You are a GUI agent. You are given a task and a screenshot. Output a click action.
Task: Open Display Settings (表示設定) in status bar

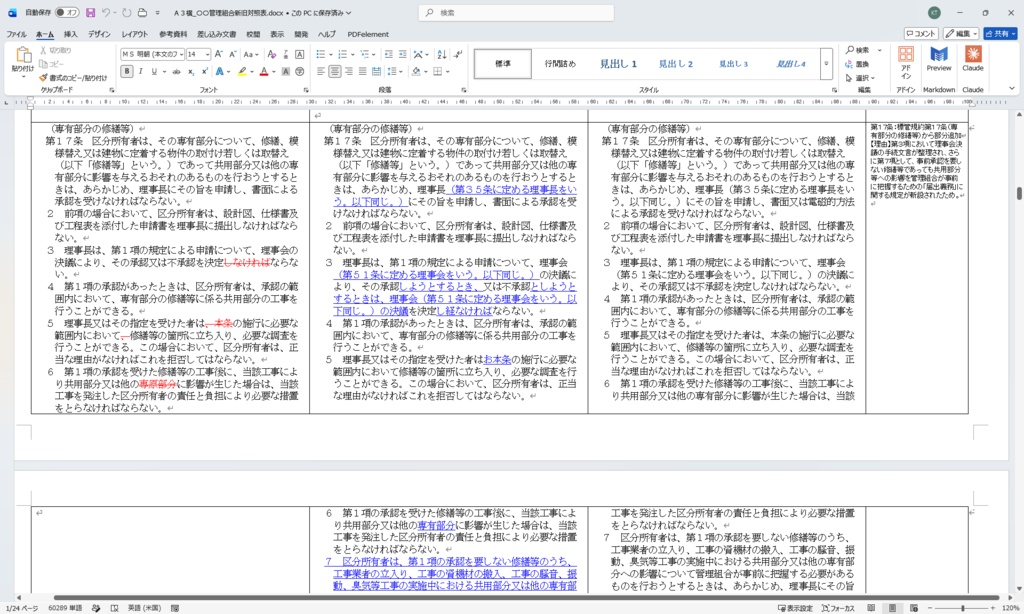795,608
